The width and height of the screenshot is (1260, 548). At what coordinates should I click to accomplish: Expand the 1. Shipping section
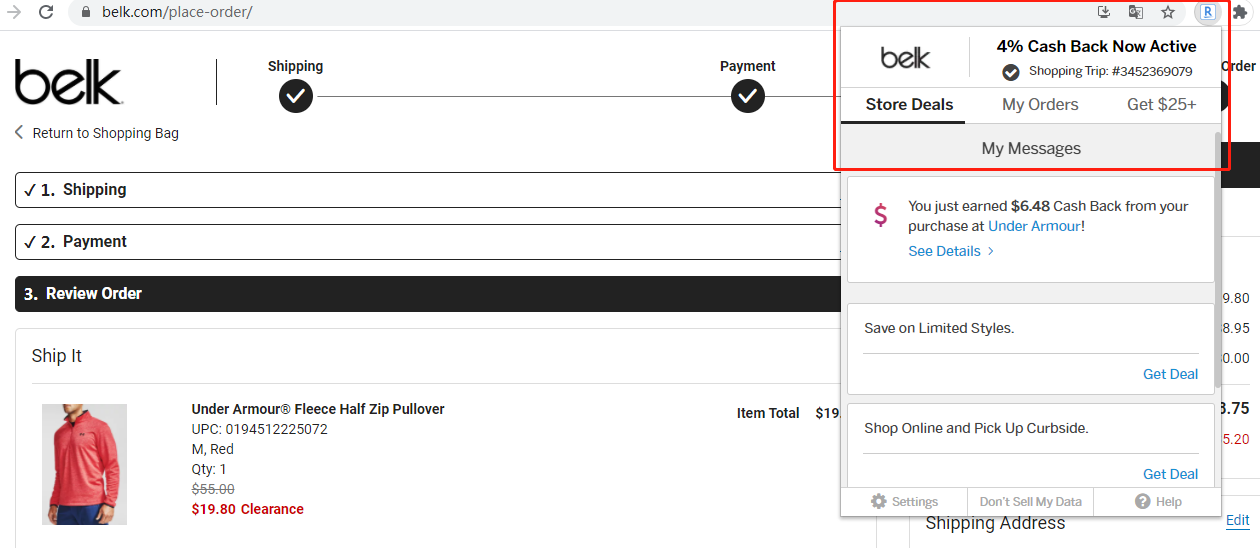click(427, 190)
